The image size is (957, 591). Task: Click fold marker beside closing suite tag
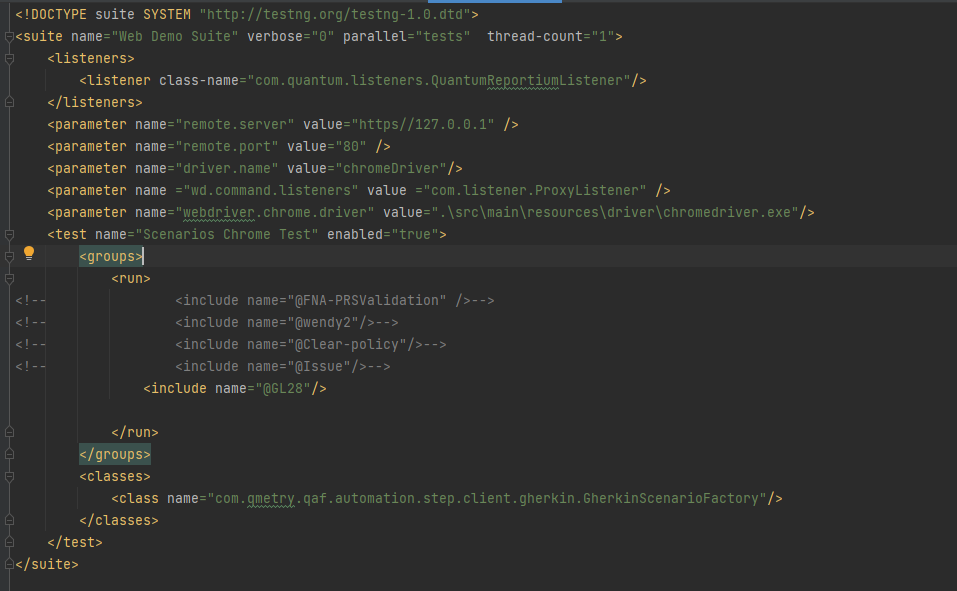pyautogui.click(x=9, y=564)
